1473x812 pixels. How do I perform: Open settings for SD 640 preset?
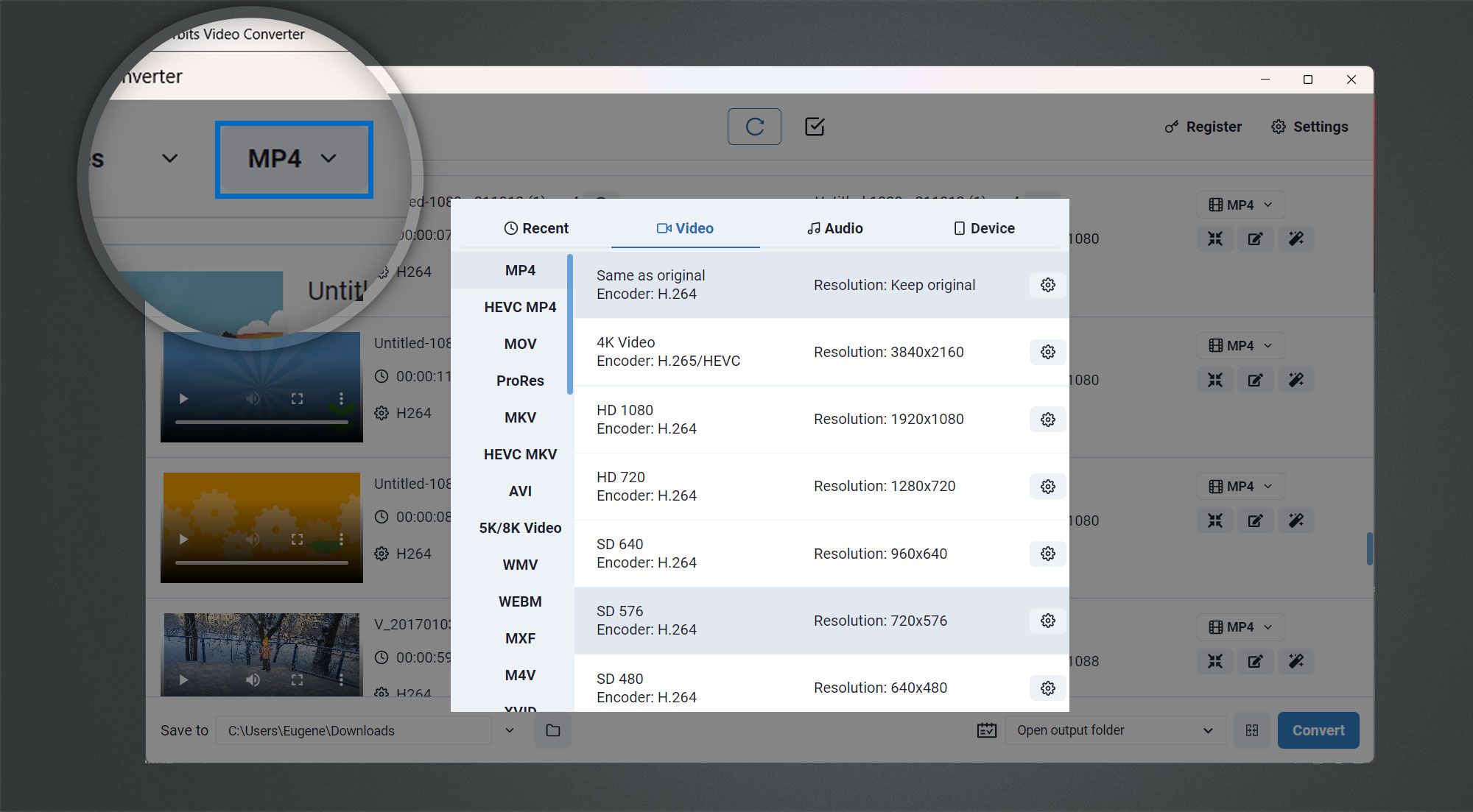[1046, 553]
